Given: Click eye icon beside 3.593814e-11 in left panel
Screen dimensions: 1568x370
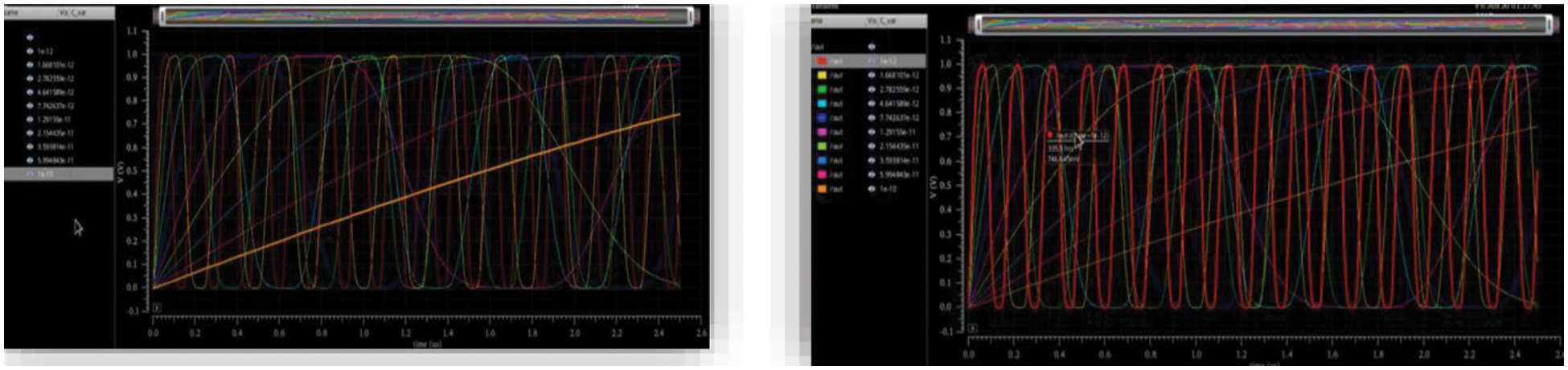Looking at the screenshot, I should 31,147.
